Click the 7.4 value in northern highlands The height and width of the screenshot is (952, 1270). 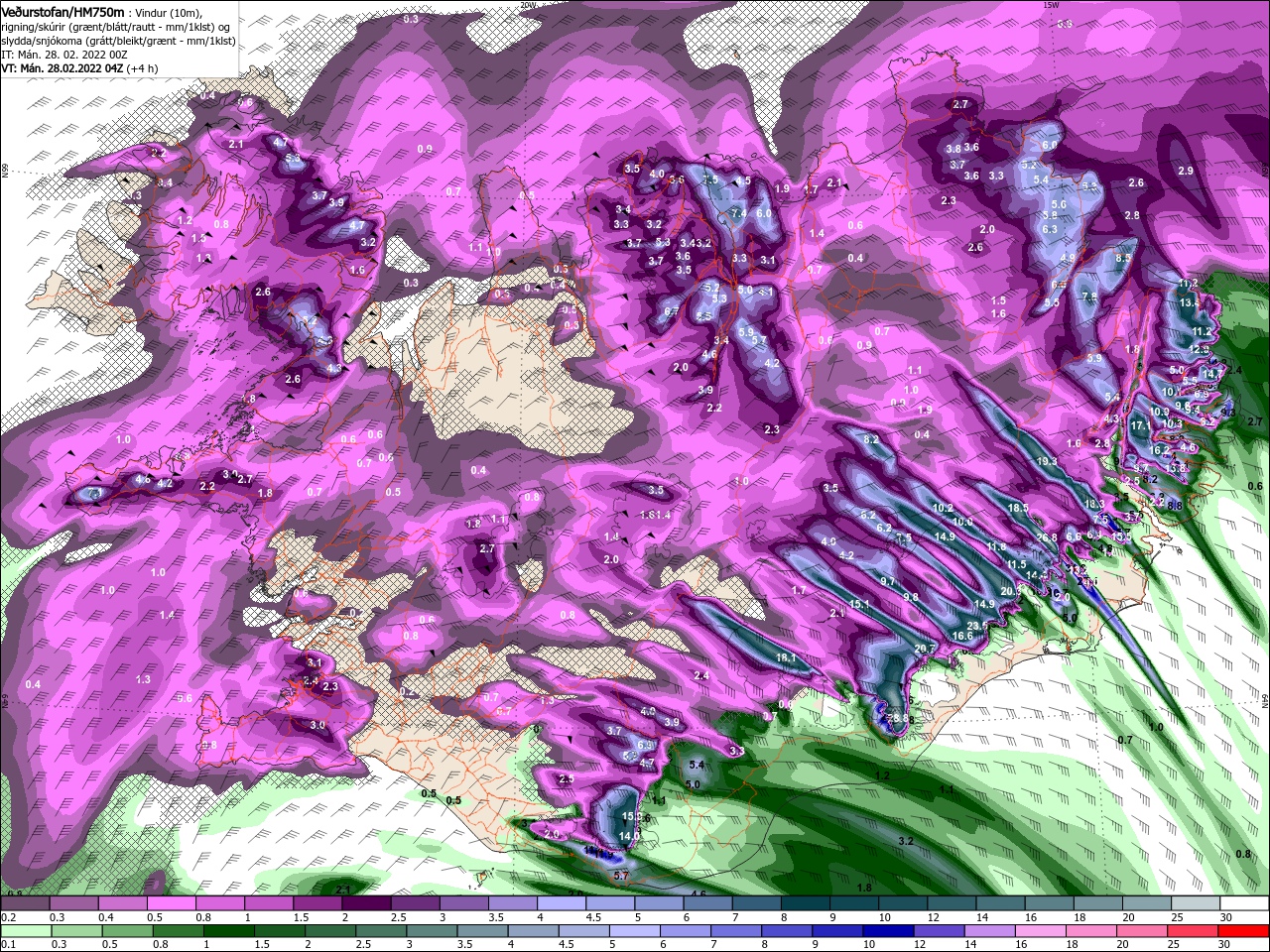coord(738,213)
